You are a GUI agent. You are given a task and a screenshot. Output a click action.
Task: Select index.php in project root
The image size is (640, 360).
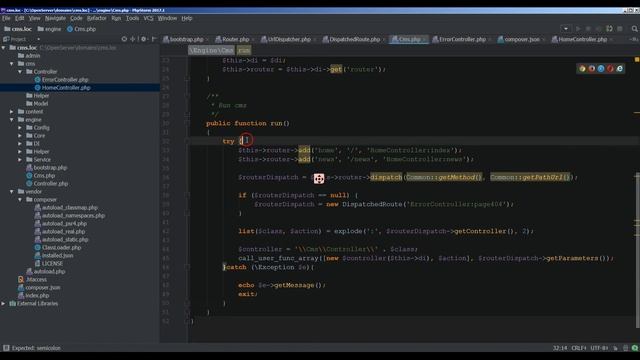(x=37, y=296)
